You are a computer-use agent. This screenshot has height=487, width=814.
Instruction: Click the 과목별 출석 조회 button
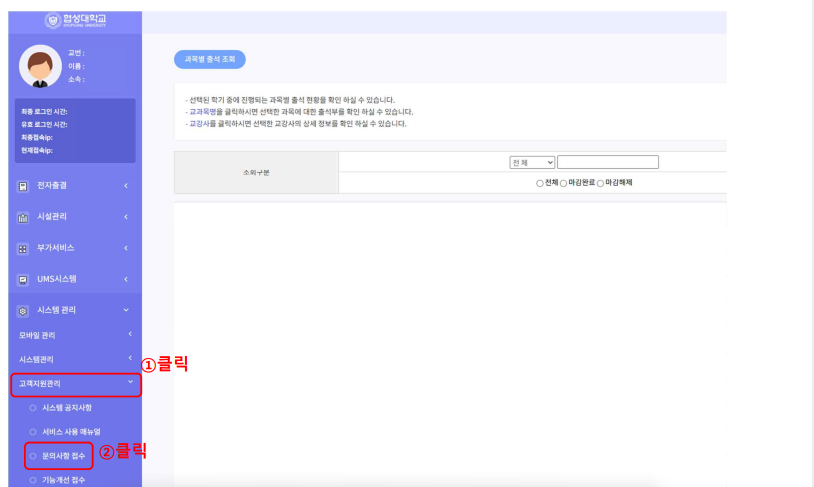(210, 59)
